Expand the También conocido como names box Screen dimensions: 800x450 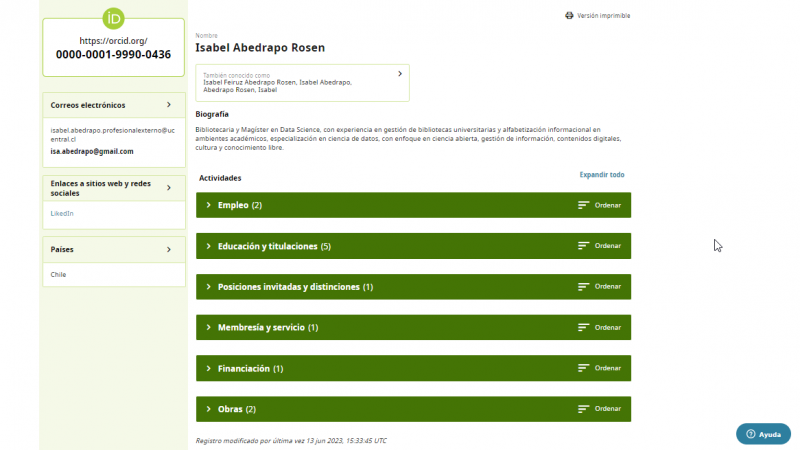coord(400,74)
